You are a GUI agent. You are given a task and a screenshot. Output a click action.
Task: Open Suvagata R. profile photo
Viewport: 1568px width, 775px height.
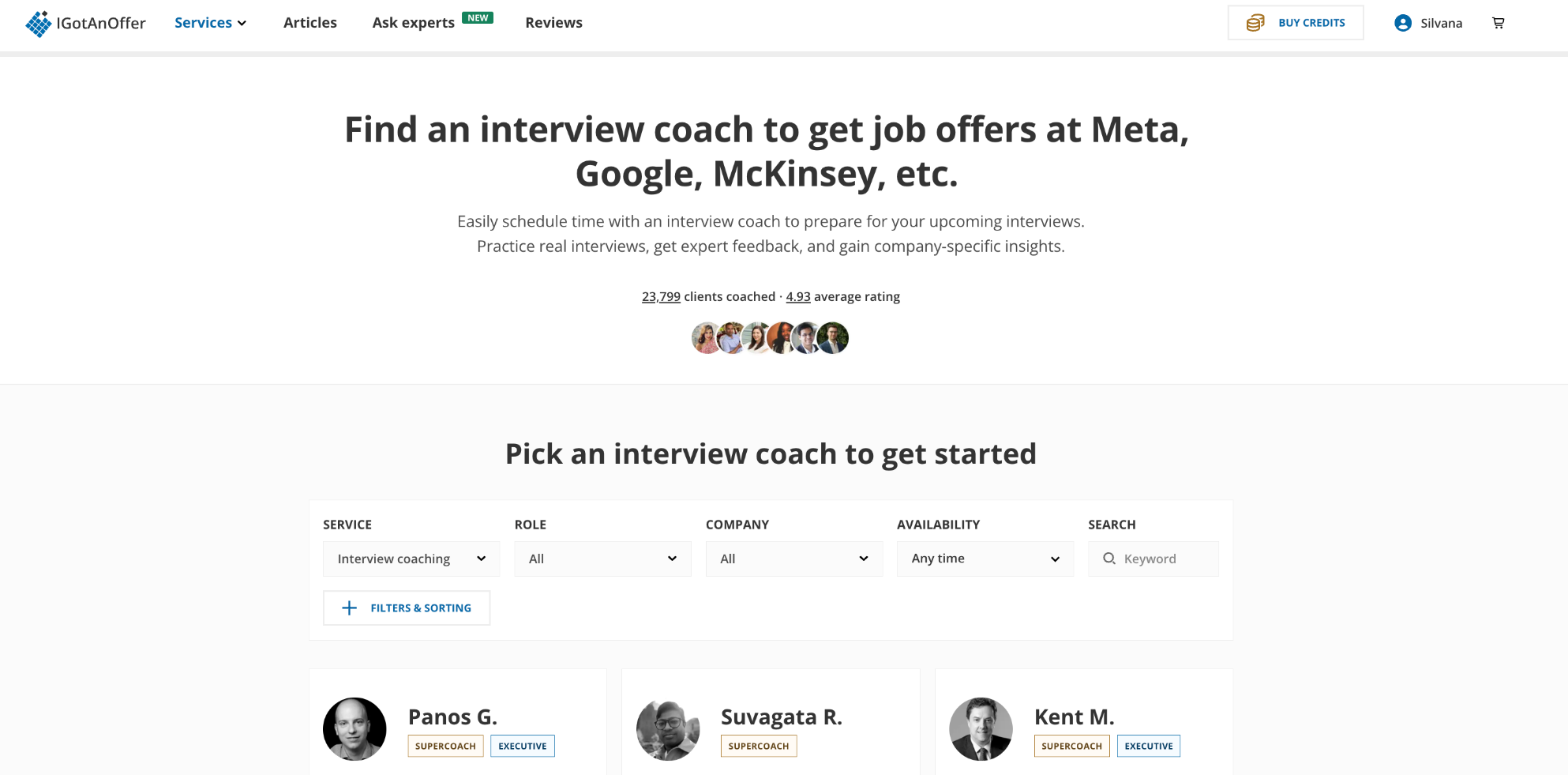pyautogui.click(x=668, y=728)
